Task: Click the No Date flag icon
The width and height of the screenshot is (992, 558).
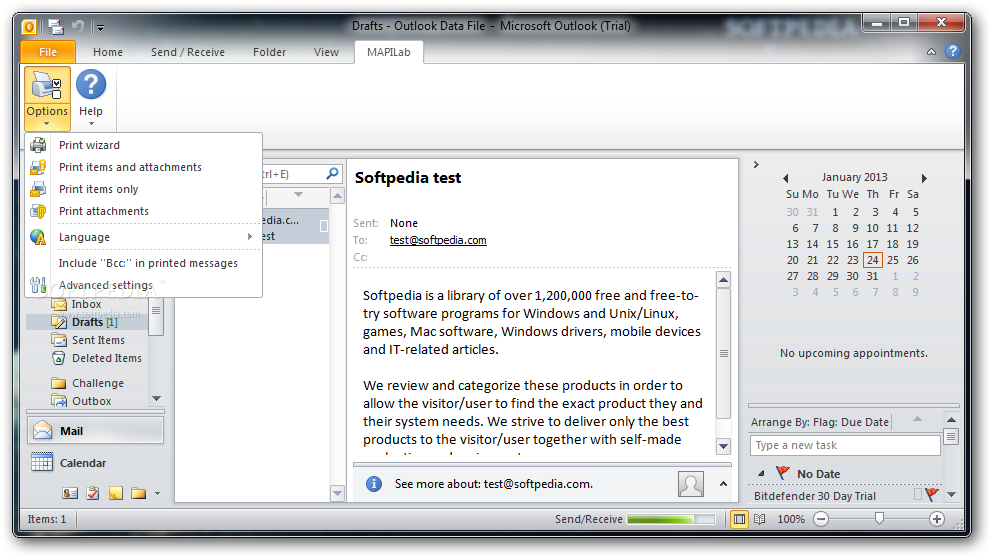Action: [x=783, y=473]
